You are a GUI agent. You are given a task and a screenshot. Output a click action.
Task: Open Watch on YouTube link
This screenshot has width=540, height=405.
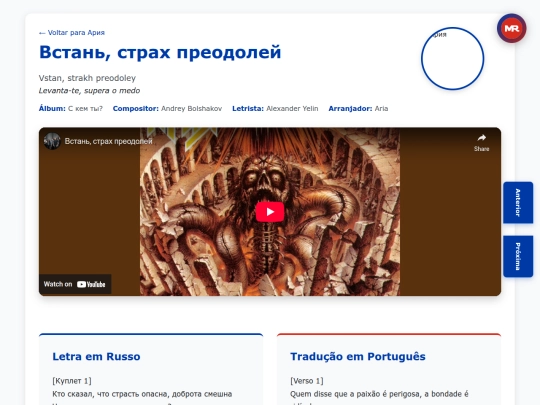click(x=75, y=284)
